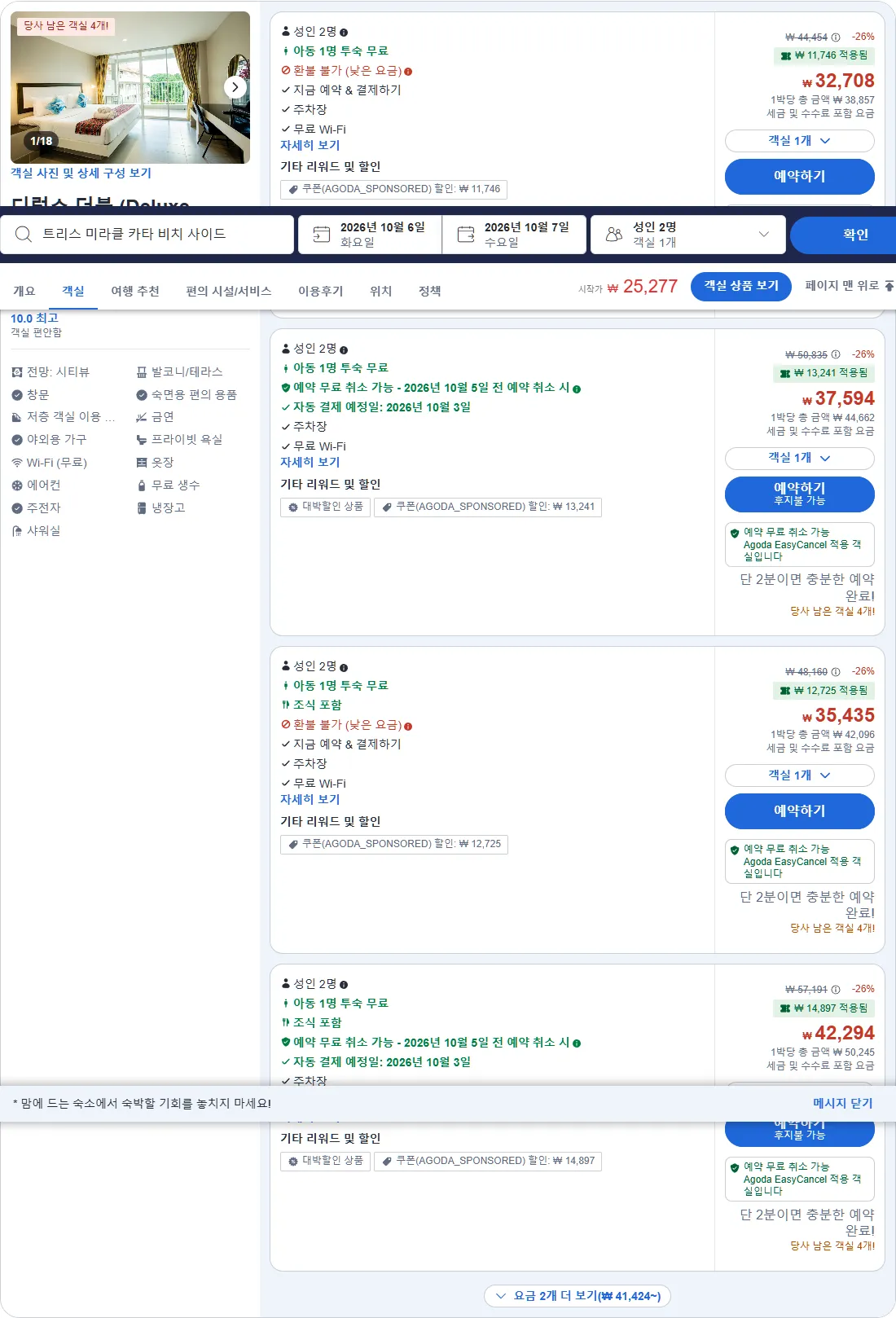Click the air conditioner amenity icon
The width and height of the screenshot is (896, 1318).
[17, 485]
